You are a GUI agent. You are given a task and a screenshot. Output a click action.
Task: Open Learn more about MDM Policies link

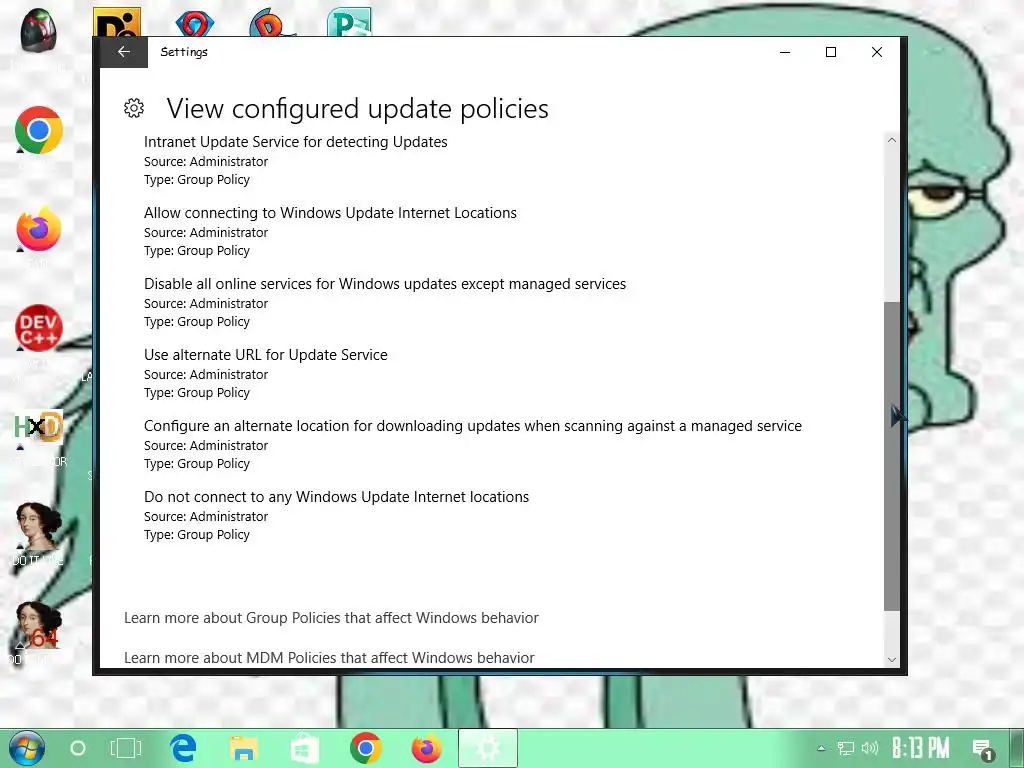pos(329,658)
